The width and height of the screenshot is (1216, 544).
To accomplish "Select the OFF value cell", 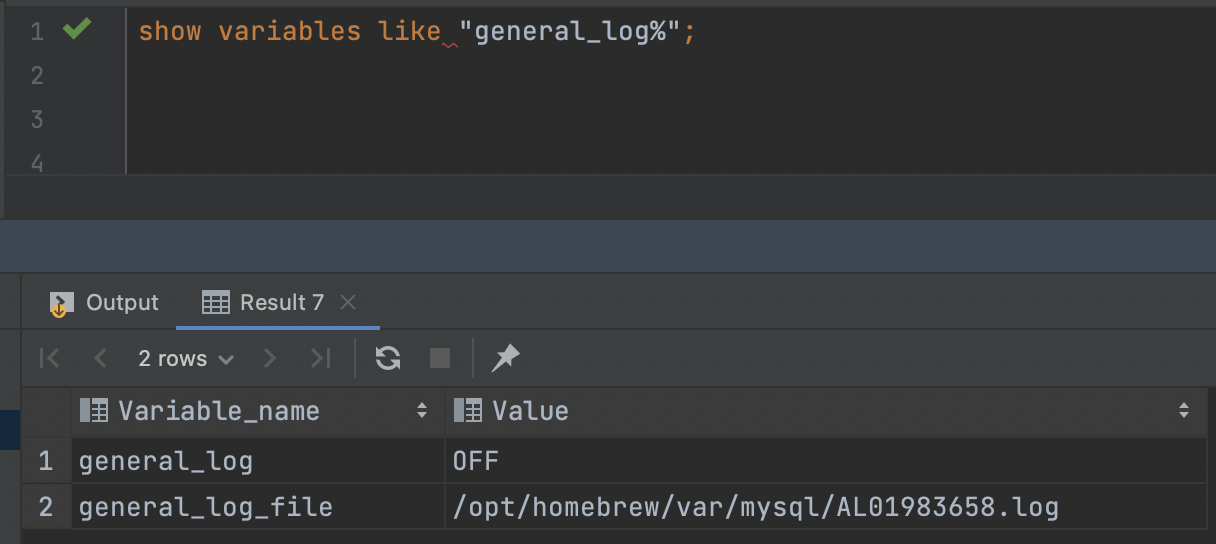I will (826, 461).
